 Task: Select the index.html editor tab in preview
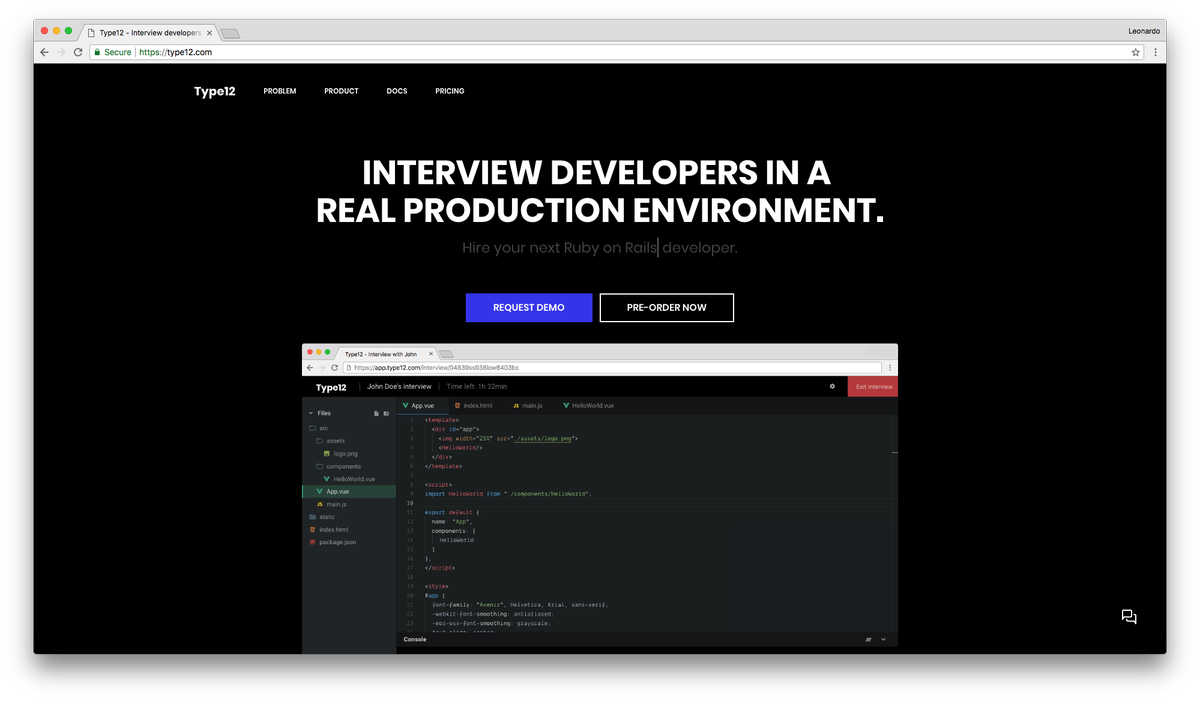(472, 406)
